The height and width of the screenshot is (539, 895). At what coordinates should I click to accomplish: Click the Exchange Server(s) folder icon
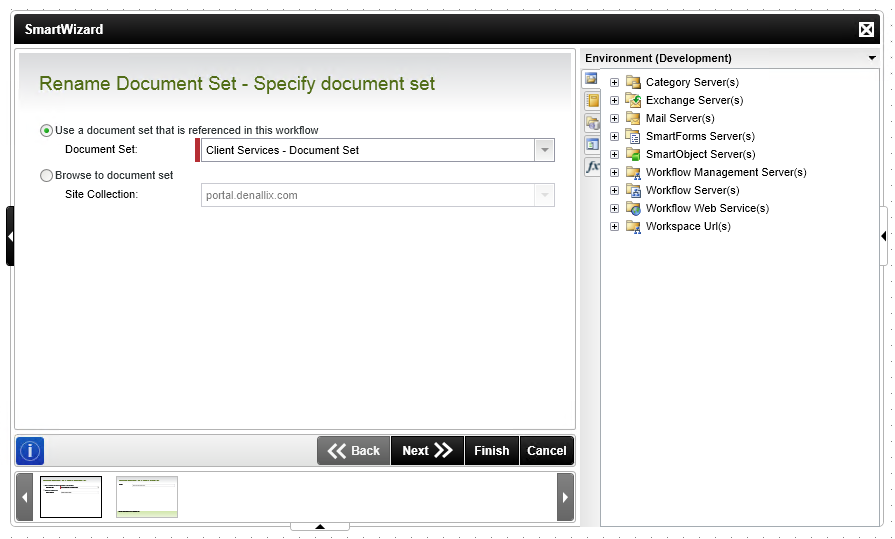633,100
